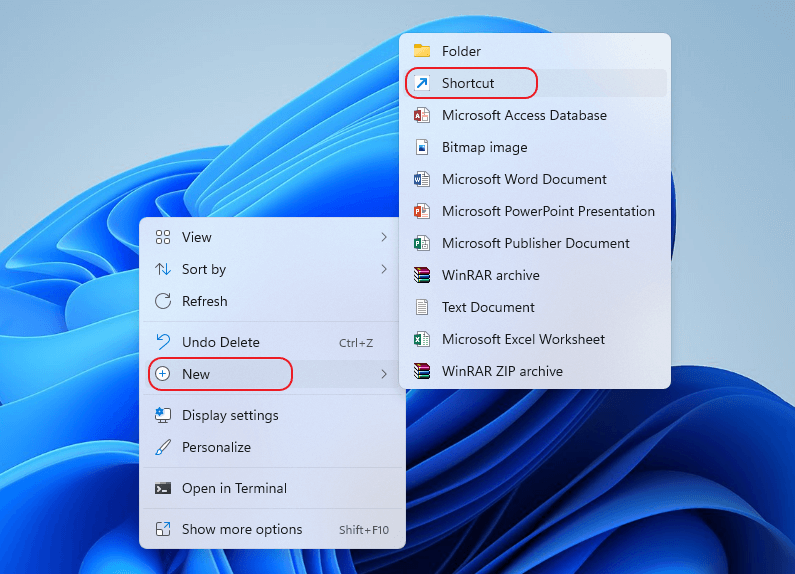The height and width of the screenshot is (574, 795).
Task: Create a WinRAR ZIP archive
Action: 535,371
